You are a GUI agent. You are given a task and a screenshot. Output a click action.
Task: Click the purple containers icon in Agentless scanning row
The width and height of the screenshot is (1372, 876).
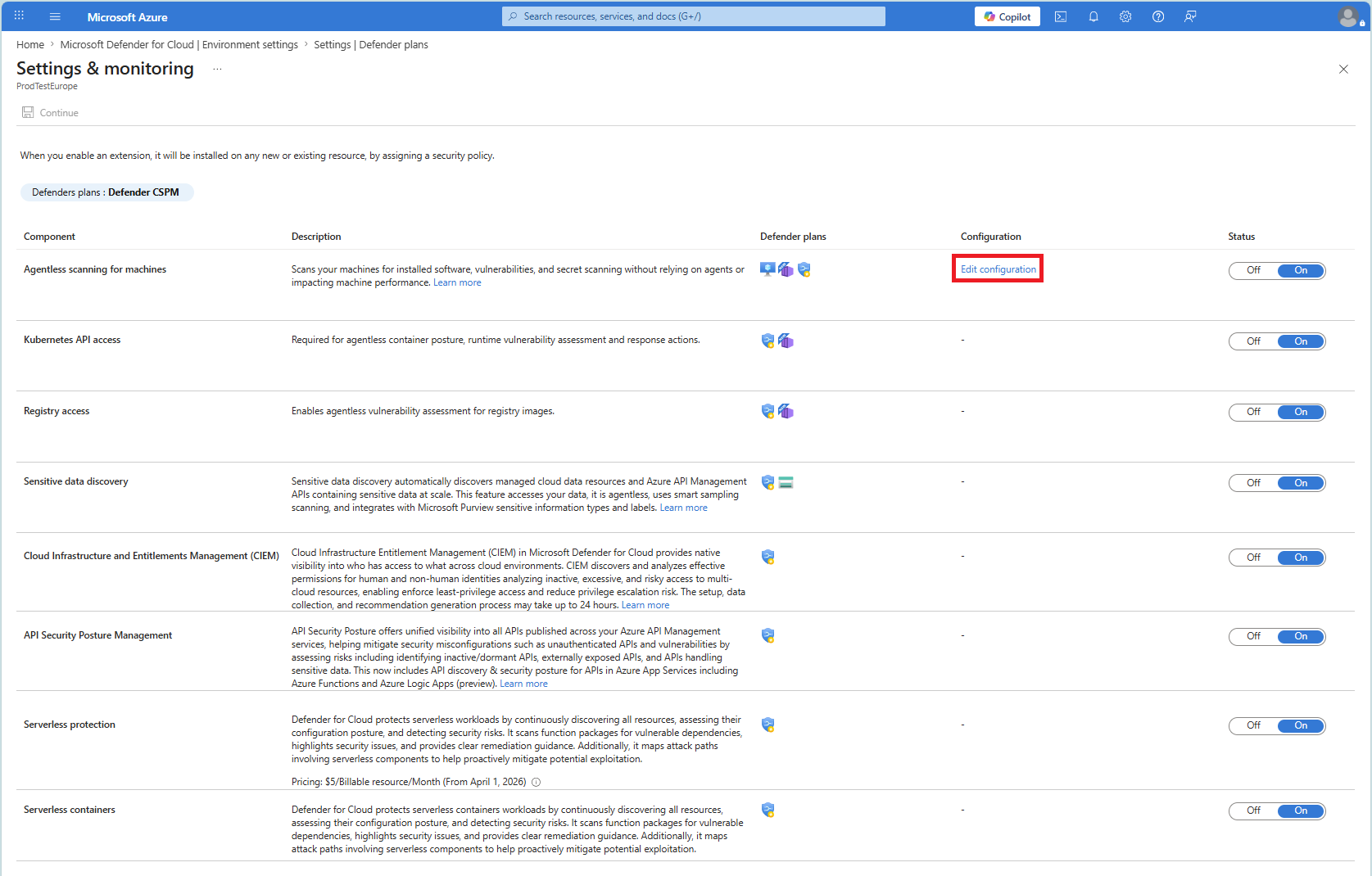(786, 269)
